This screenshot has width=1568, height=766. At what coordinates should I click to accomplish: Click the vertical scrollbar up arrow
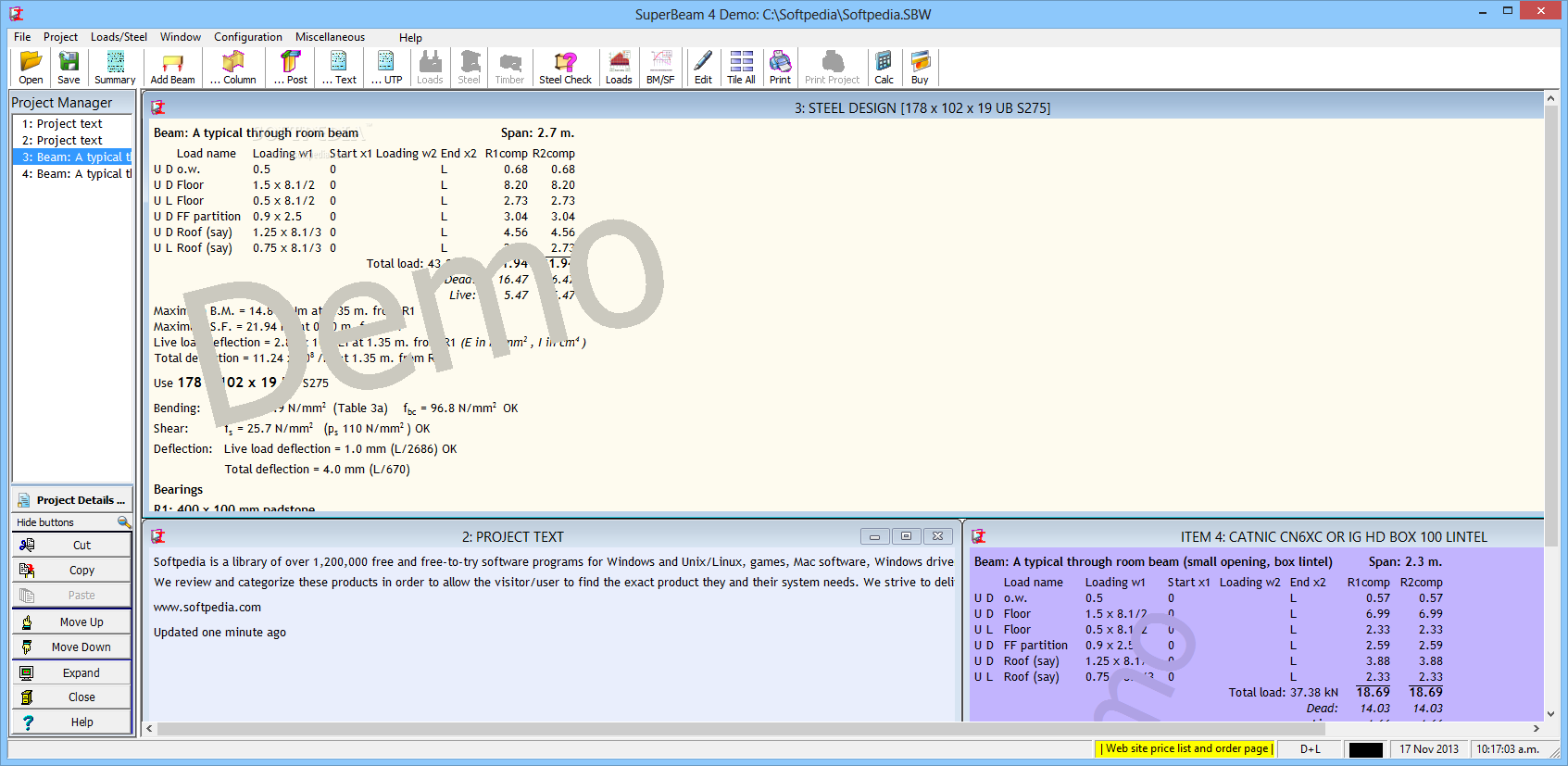point(1551,98)
